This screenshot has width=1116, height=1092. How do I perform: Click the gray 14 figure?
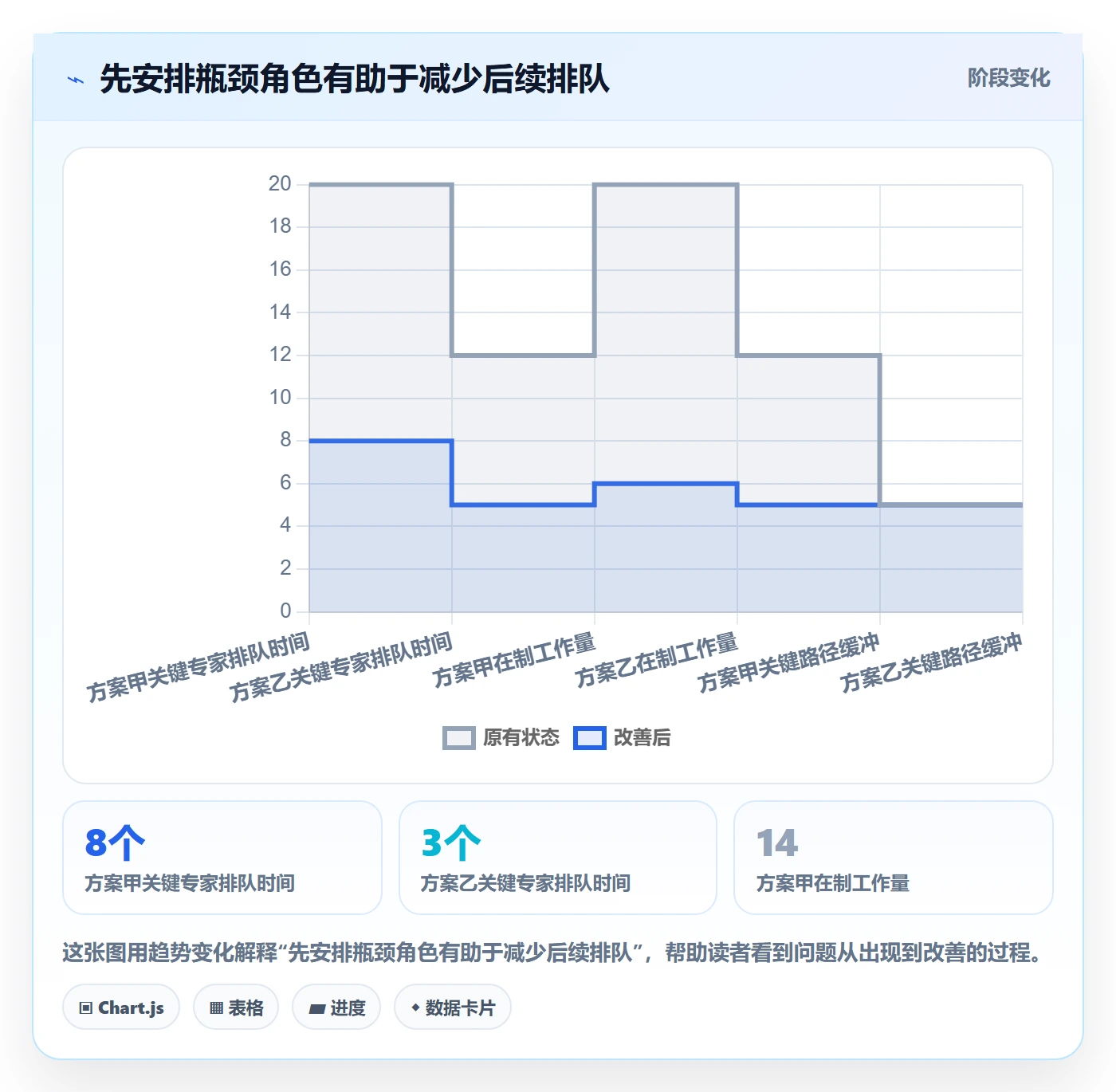[776, 843]
